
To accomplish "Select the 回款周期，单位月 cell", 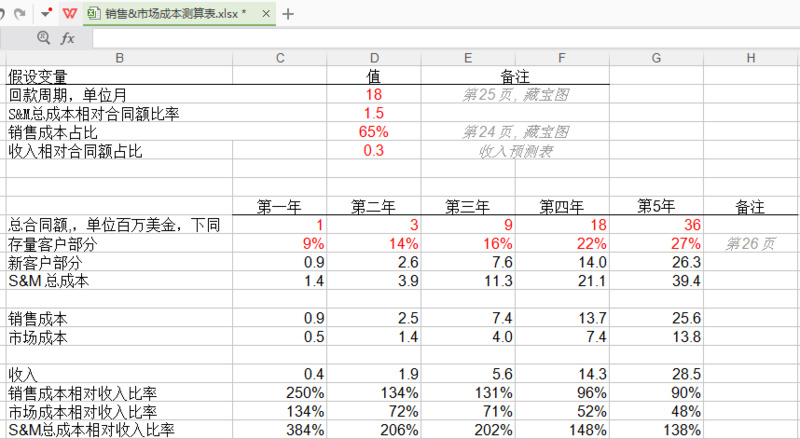I will pos(119,94).
